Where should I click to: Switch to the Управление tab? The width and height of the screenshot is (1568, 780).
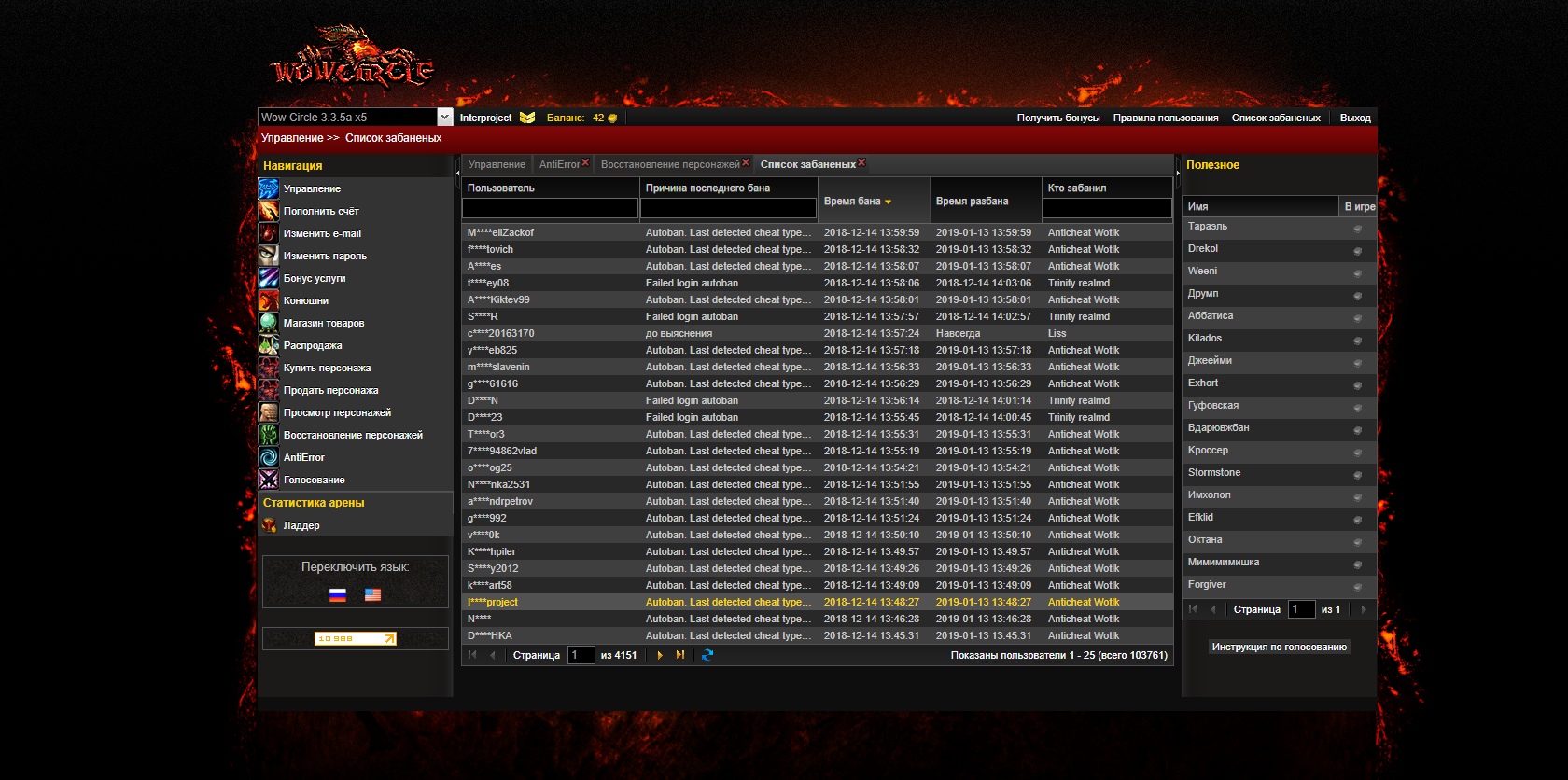click(497, 164)
